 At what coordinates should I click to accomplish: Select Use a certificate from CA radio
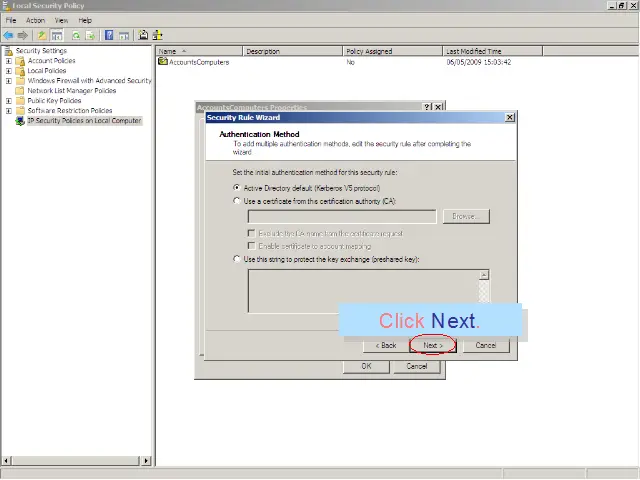point(237,201)
